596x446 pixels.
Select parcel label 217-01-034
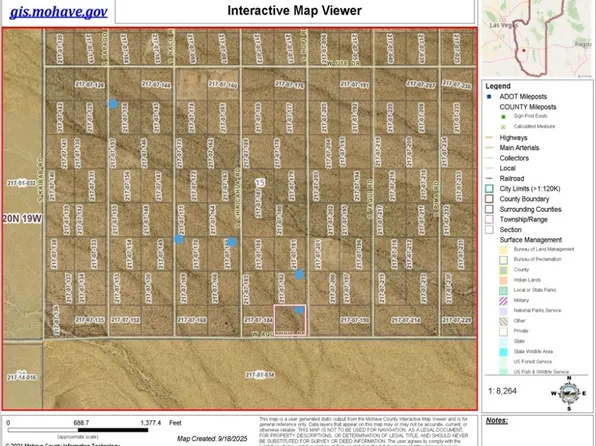[x=260, y=375]
